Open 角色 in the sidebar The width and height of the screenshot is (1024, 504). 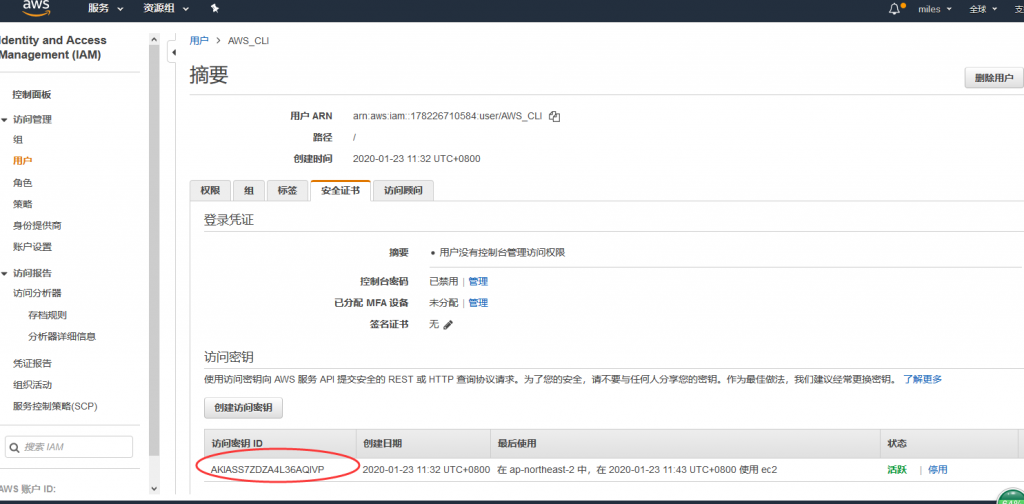22,183
